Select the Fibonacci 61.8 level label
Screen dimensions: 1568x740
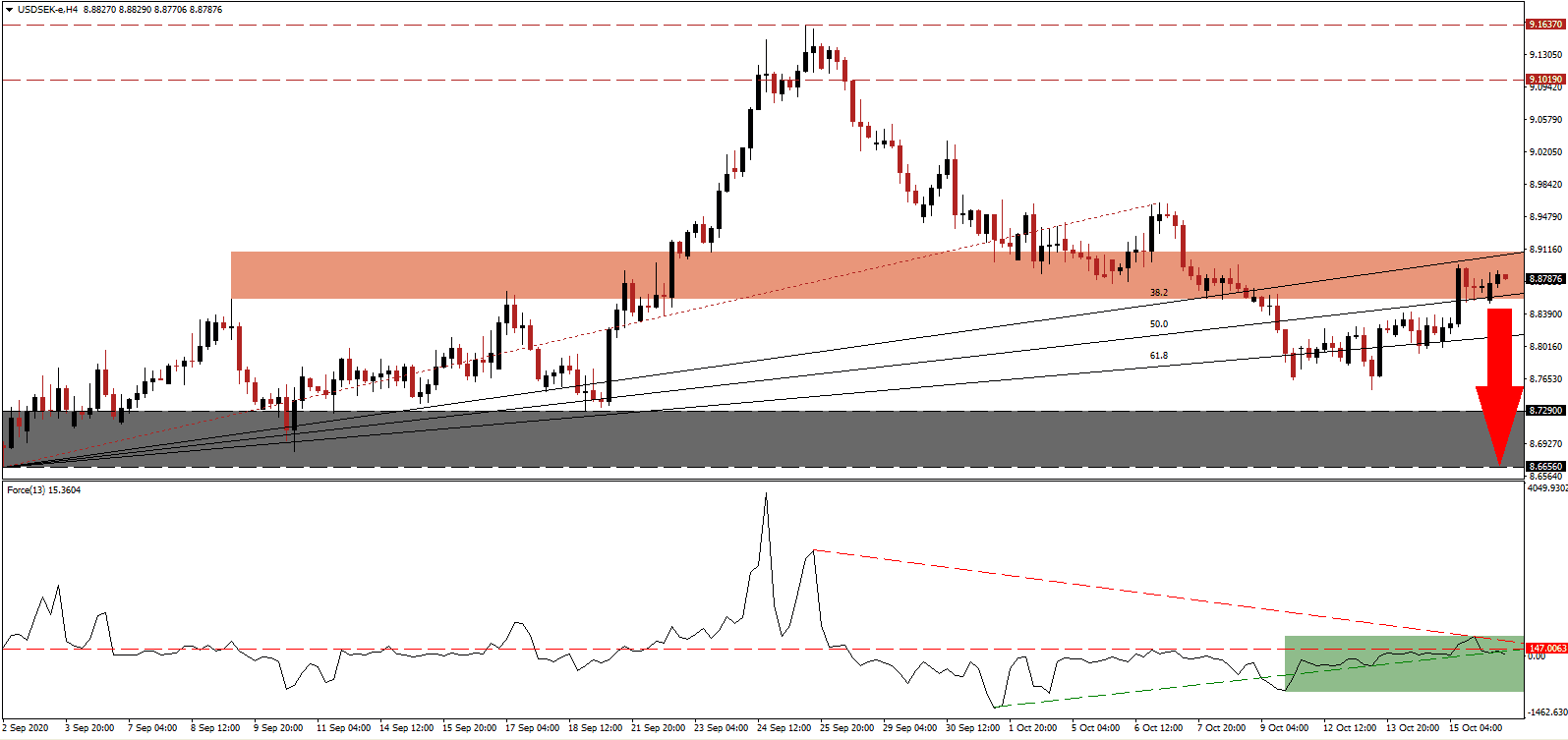coord(1159,356)
